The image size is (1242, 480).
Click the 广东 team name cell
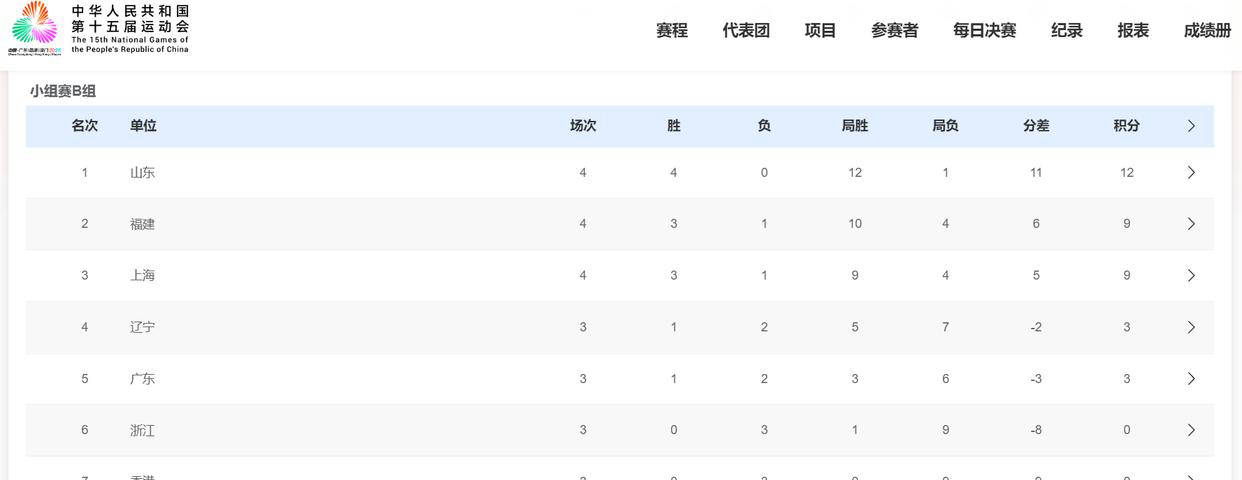[142, 379]
